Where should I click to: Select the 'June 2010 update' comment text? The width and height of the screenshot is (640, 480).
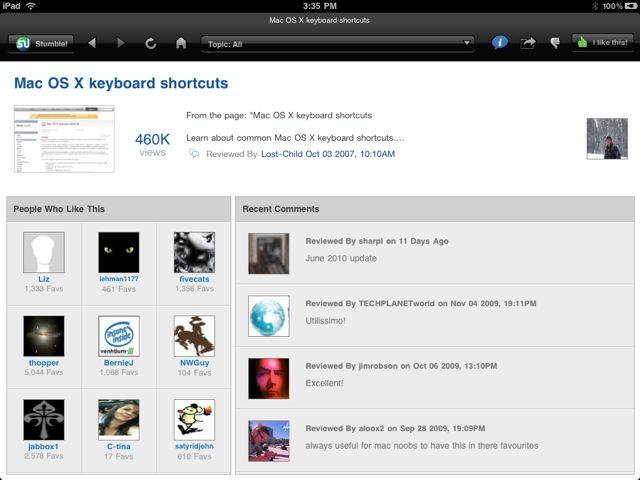[341, 258]
